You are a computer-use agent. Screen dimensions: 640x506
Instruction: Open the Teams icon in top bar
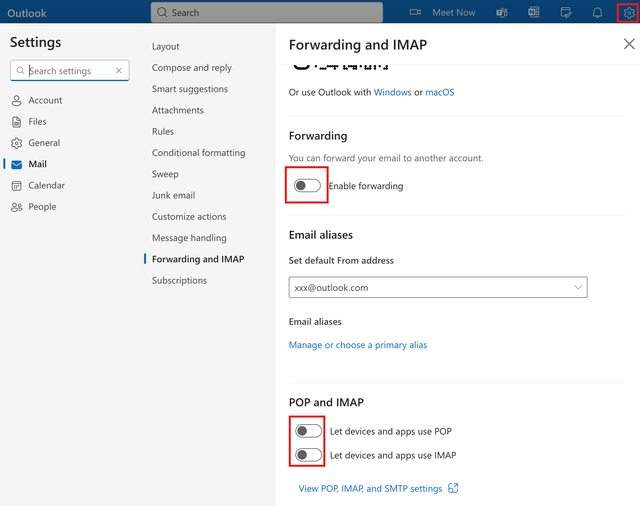(x=502, y=12)
